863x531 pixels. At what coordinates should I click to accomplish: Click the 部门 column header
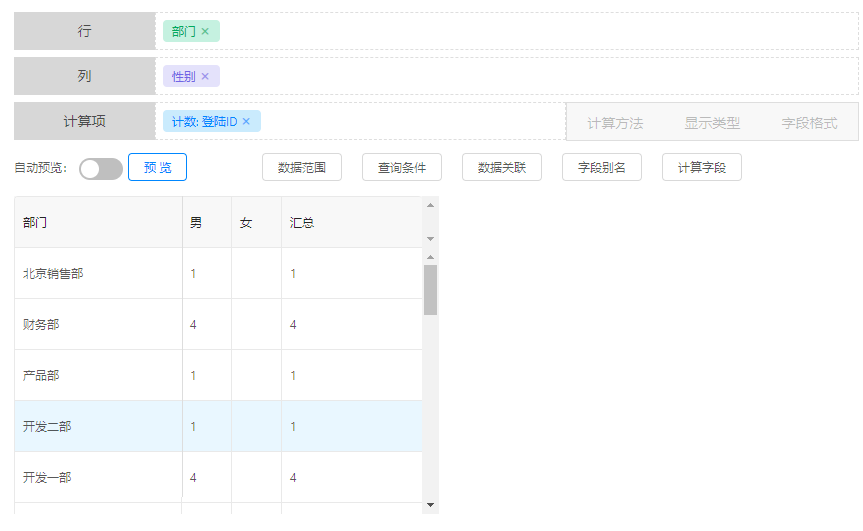click(x=36, y=222)
